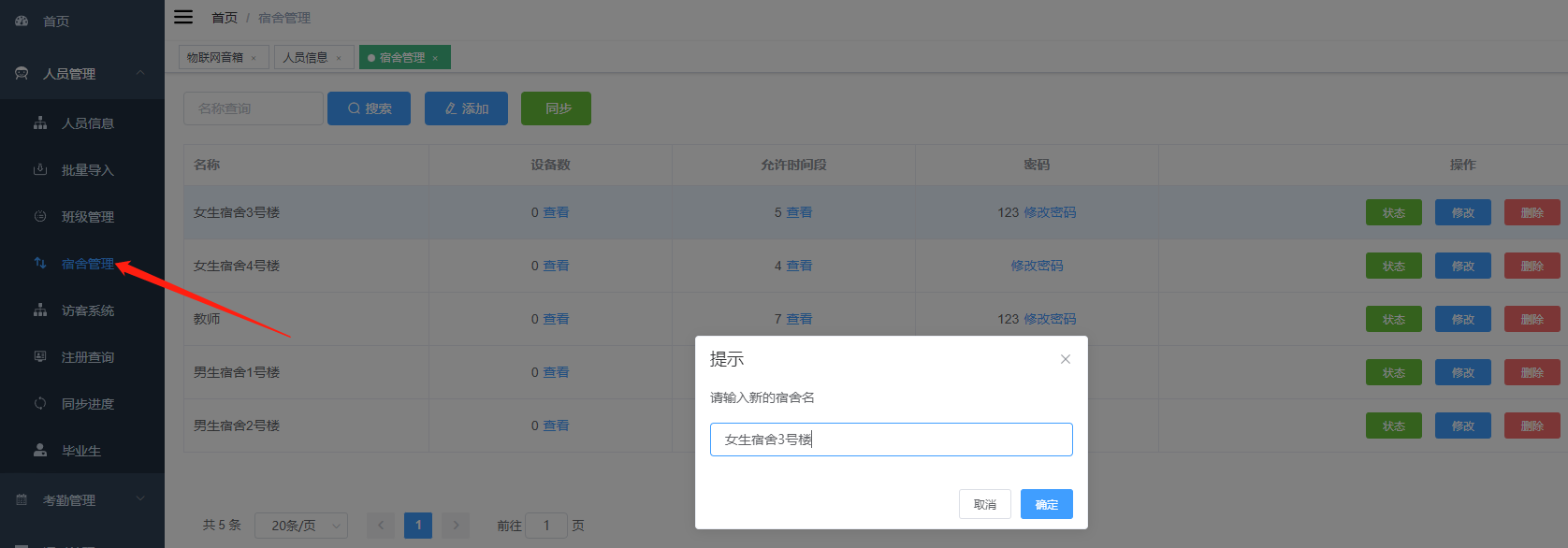Viewport: 1568px width, 548px height.
Task: Click the 注册查询 sidebar icon
Action: (x=40, y=356)
